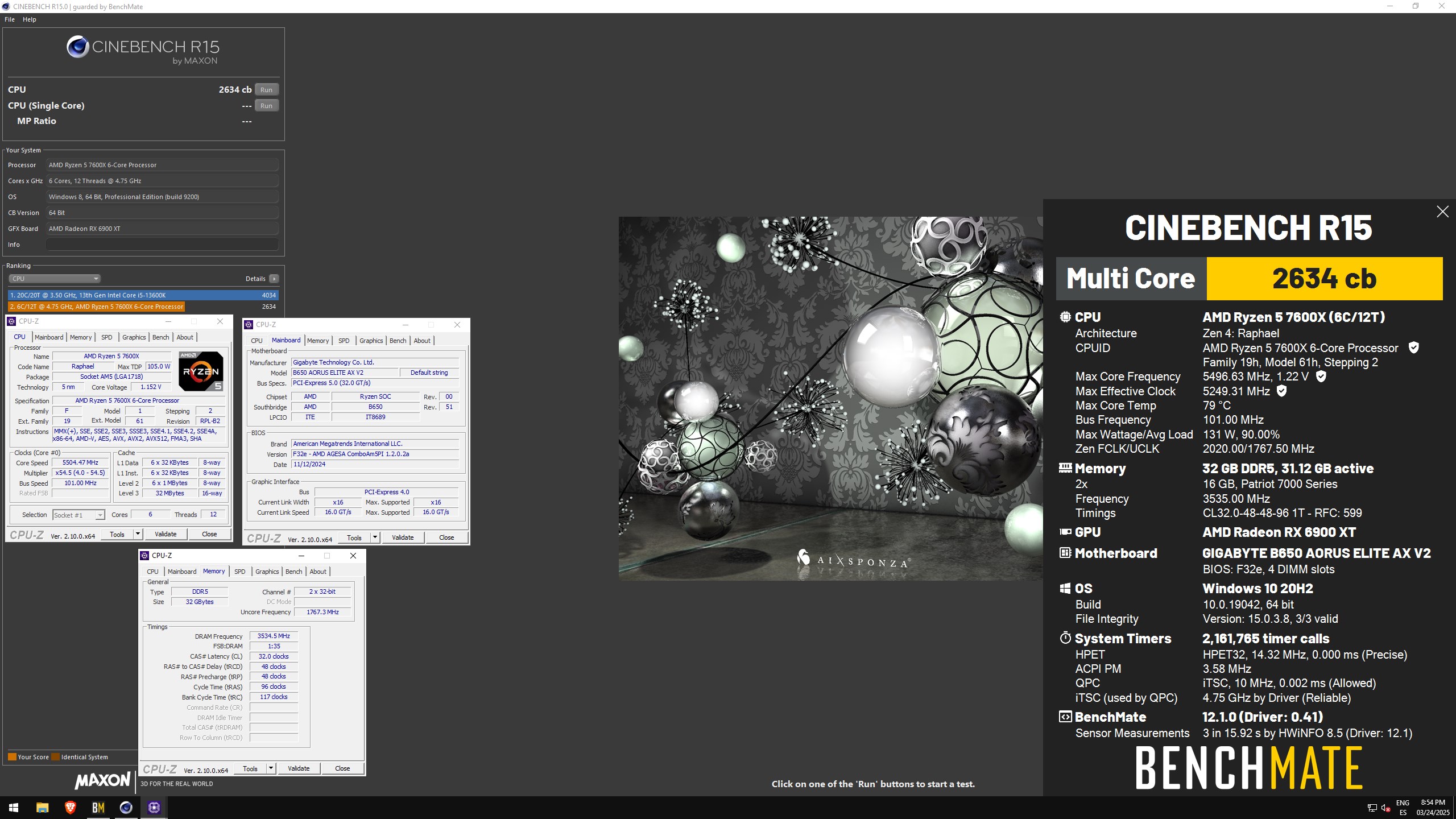Switch to CPU tab in CPU-Z Memory window
The height and width of the screenshot is (819, 1456).
(x=153, y=572)
